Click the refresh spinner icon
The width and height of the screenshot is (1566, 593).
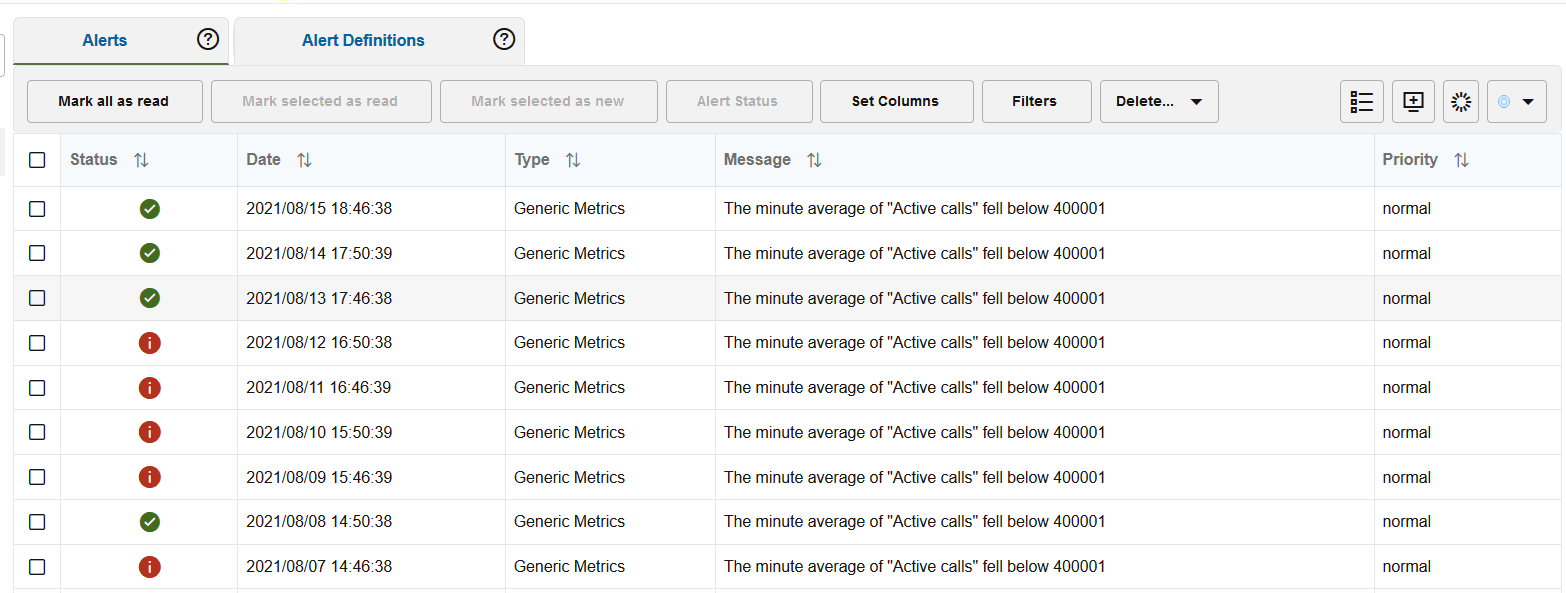pyautogui.click(x=1461, y=102)
